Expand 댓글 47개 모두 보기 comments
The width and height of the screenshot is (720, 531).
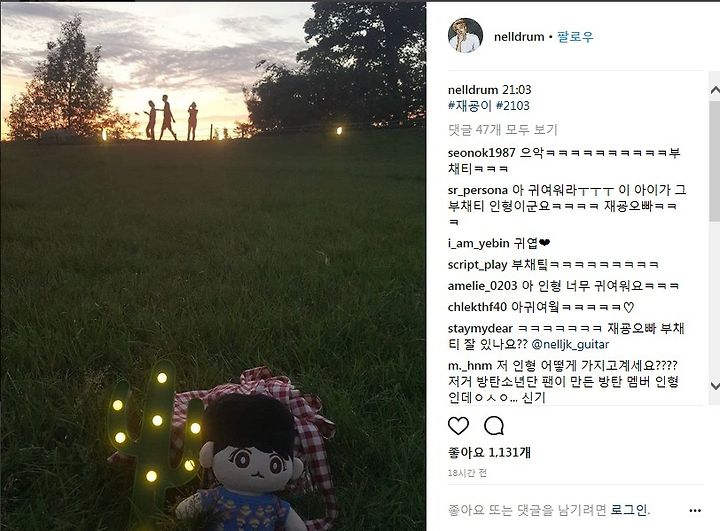[502, 130]
